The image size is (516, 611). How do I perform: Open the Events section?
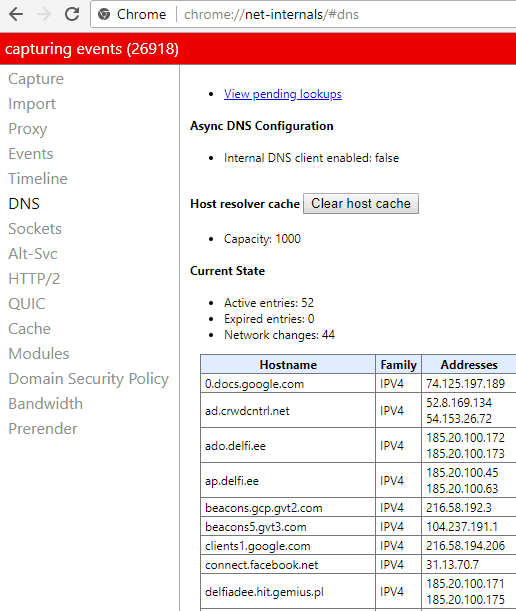point(31,154)
